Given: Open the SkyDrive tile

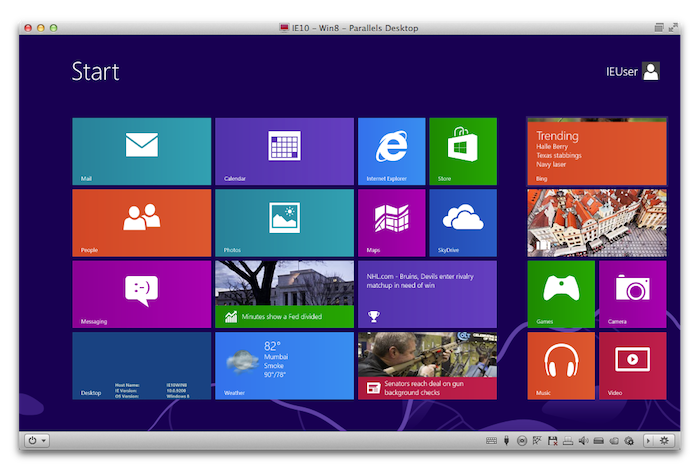Looking at the screenshot, I should (x=463, y=223).
